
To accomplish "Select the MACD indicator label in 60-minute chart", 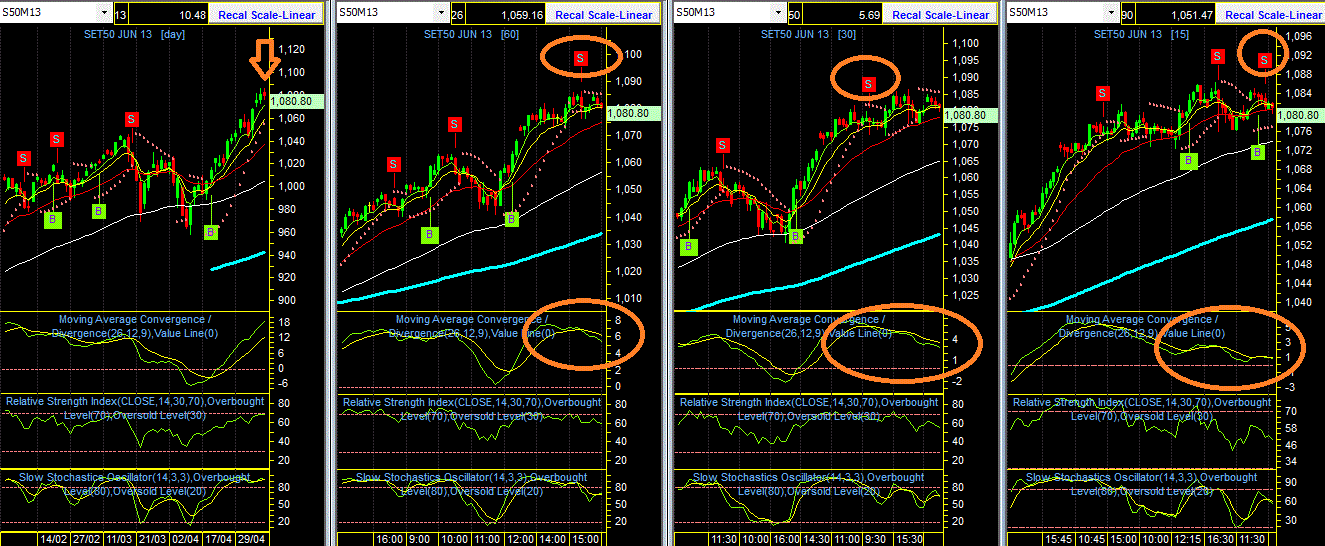I will click(470, 326).
